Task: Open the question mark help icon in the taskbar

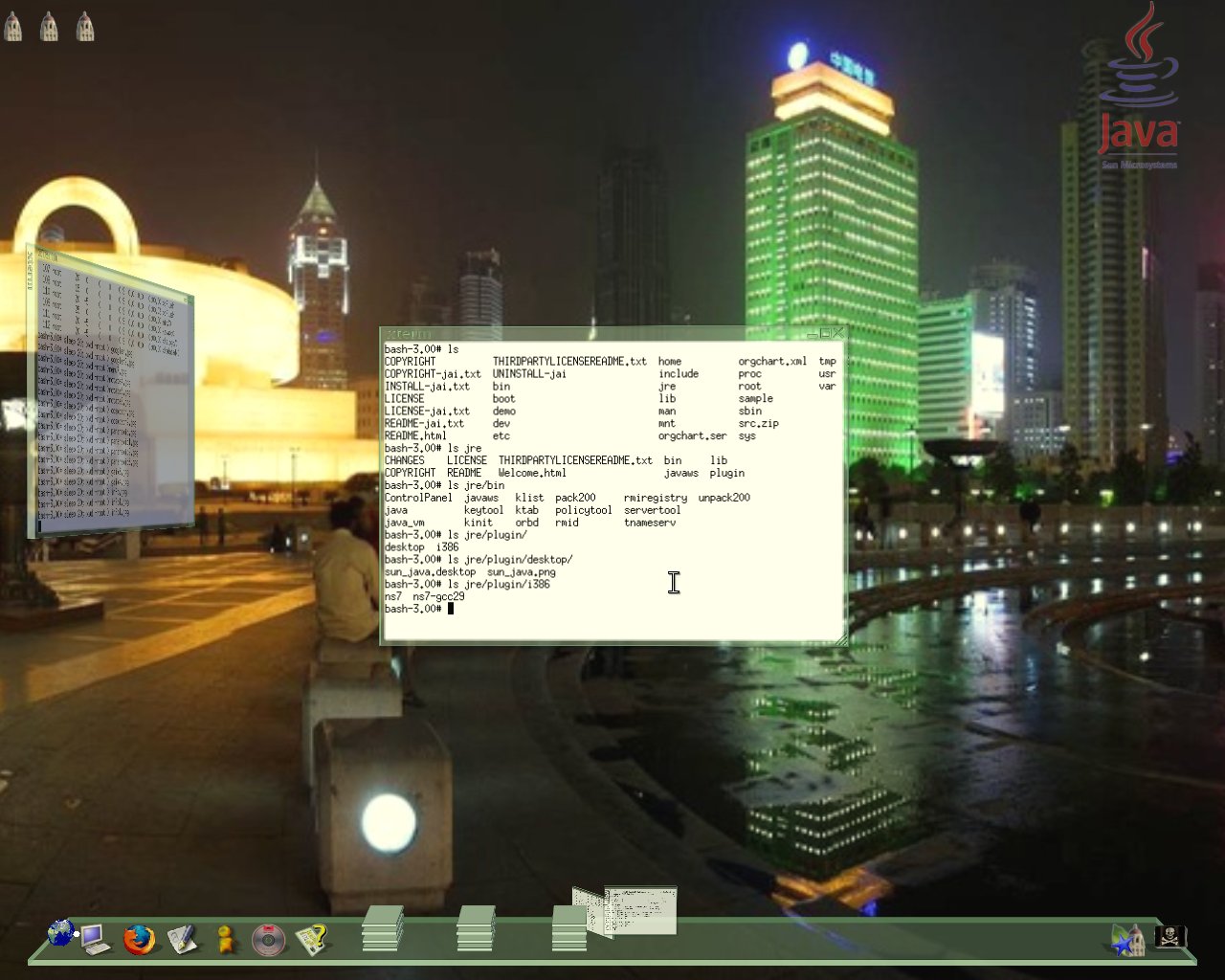Action: [312, 939]
